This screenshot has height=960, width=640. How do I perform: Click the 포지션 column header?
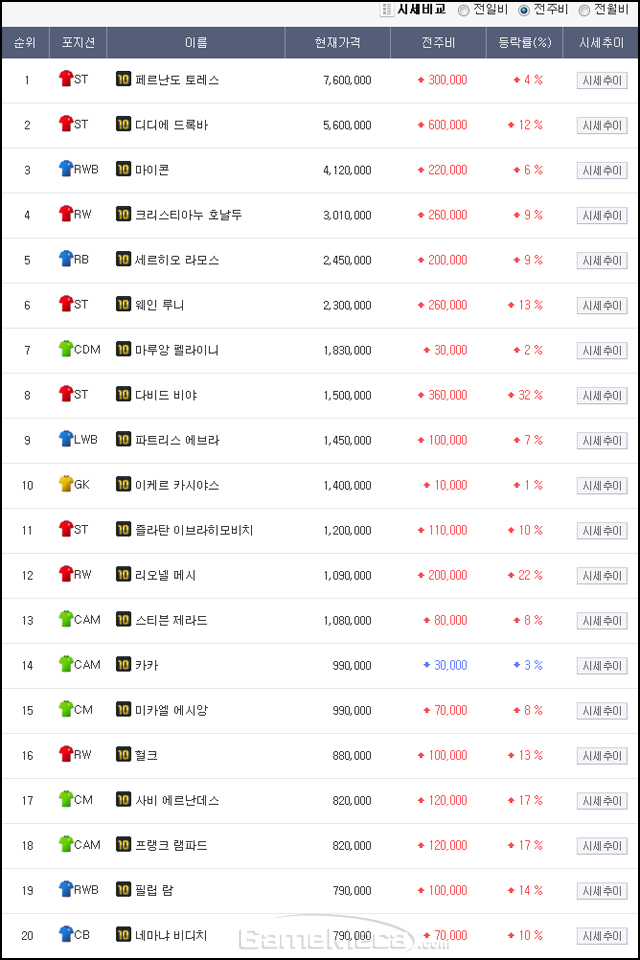pyautogui.click(x=78, y=42)
